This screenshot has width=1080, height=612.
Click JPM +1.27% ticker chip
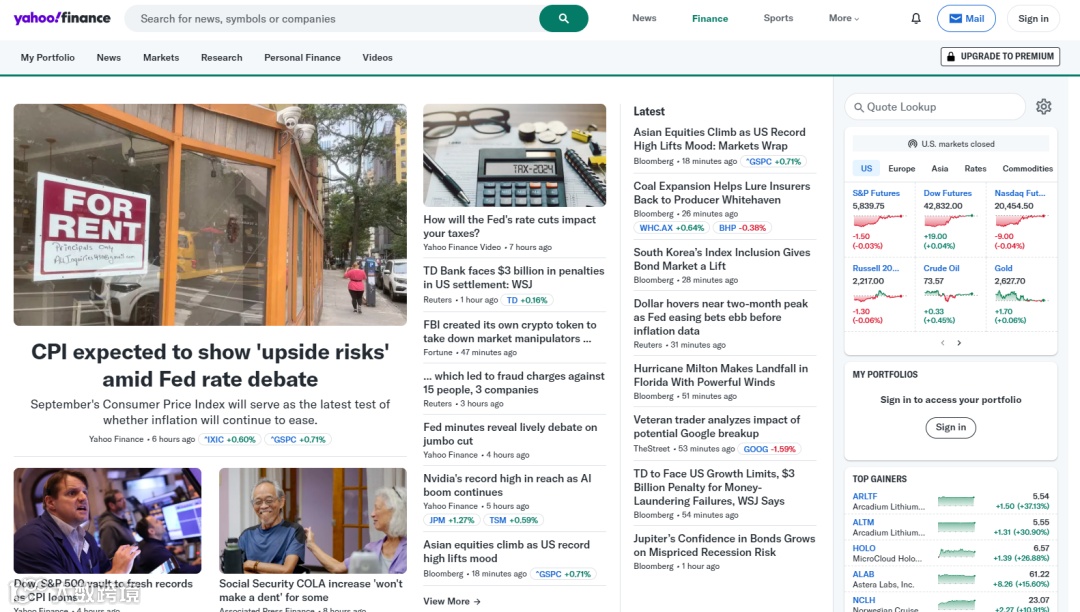point(452,520)
